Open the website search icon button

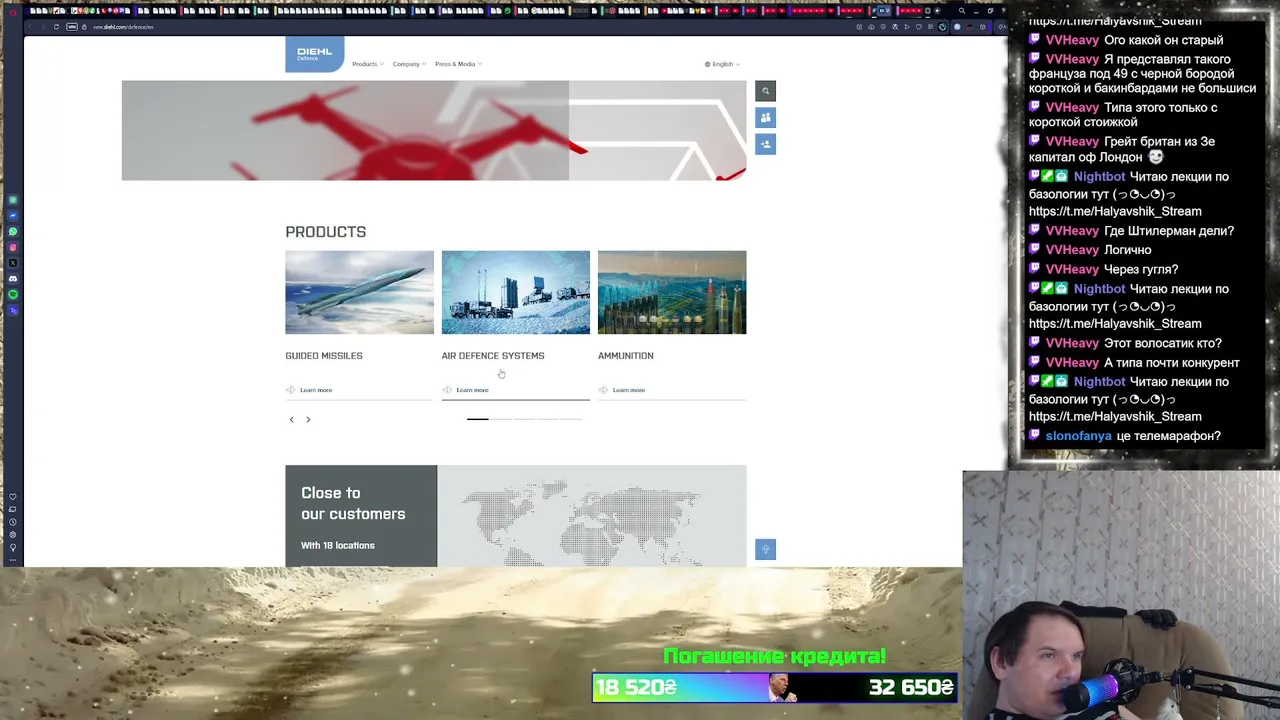765,91
